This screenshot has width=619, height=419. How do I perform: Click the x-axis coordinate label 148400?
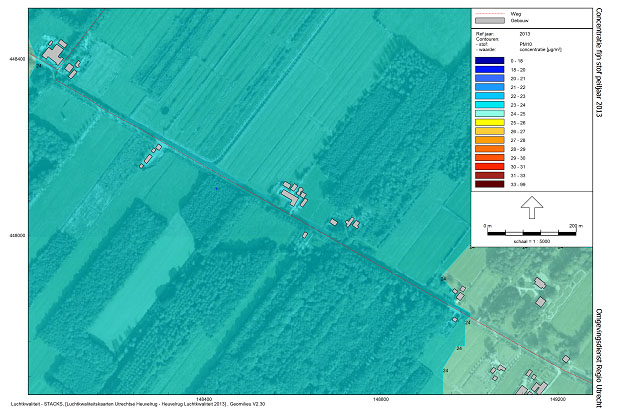pyautogui.click(x=204, y=399)
